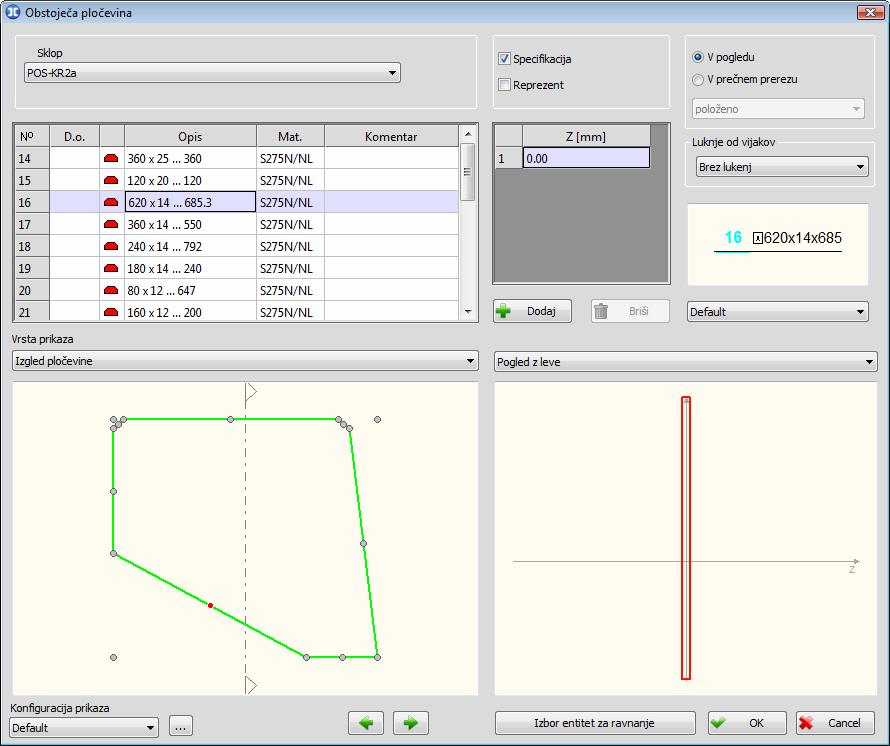The width and height of the screenshot is (890, 746).
Task: Open the Default style dropdown next to Briši
Action: pyautogui.click(x=778, y=312)
